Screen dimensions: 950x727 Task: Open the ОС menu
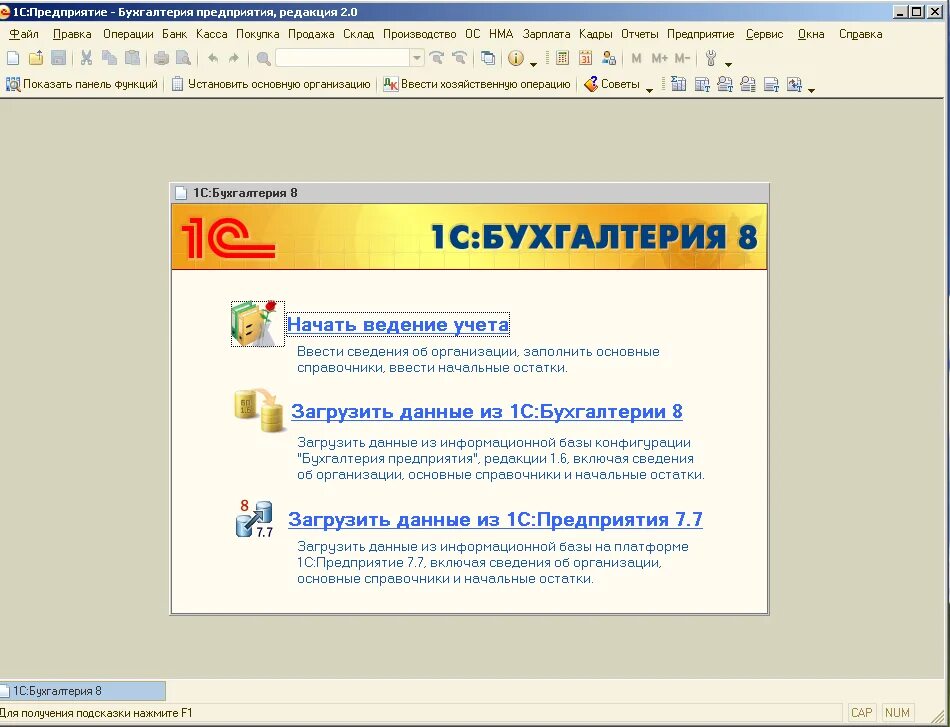pyautogui.click(x=473, y=34)
